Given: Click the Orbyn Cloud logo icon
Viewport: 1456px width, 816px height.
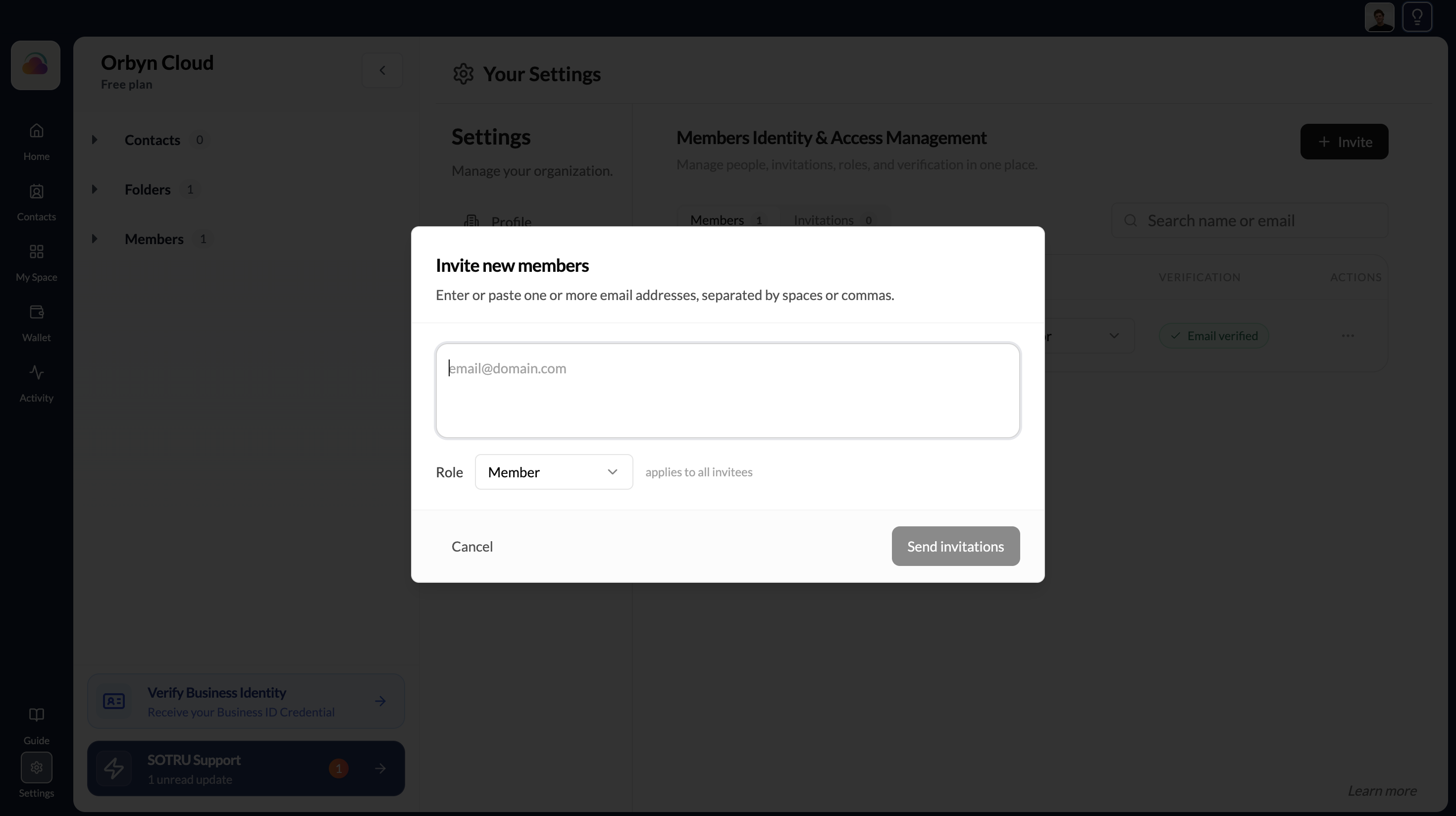Looking at the screenshot, I should tap(36, 65).
